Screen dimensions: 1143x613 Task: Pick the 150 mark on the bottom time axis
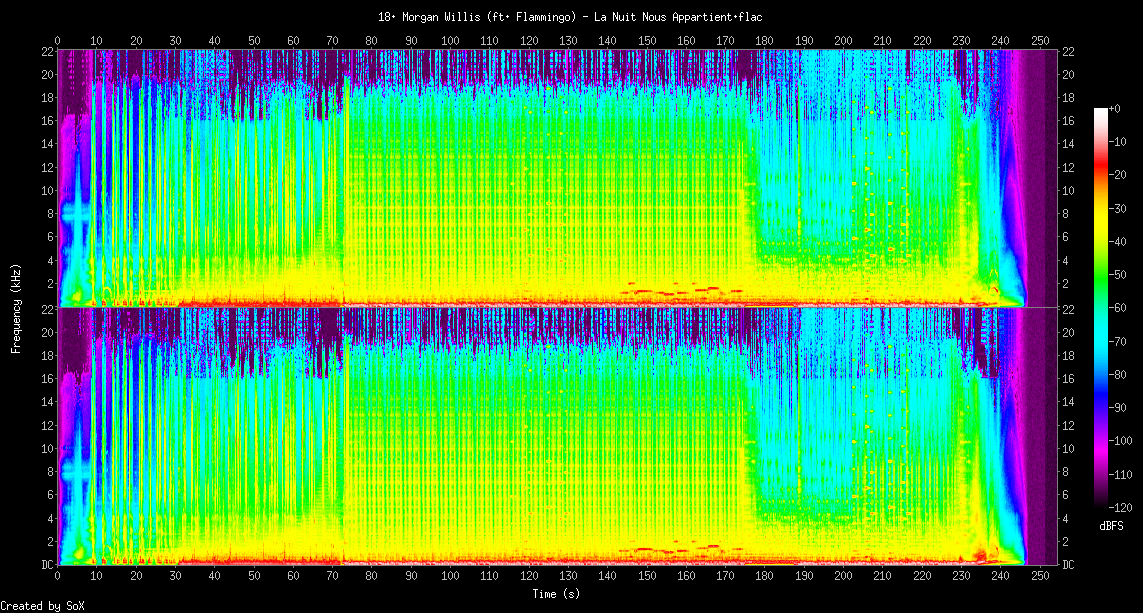647,577
